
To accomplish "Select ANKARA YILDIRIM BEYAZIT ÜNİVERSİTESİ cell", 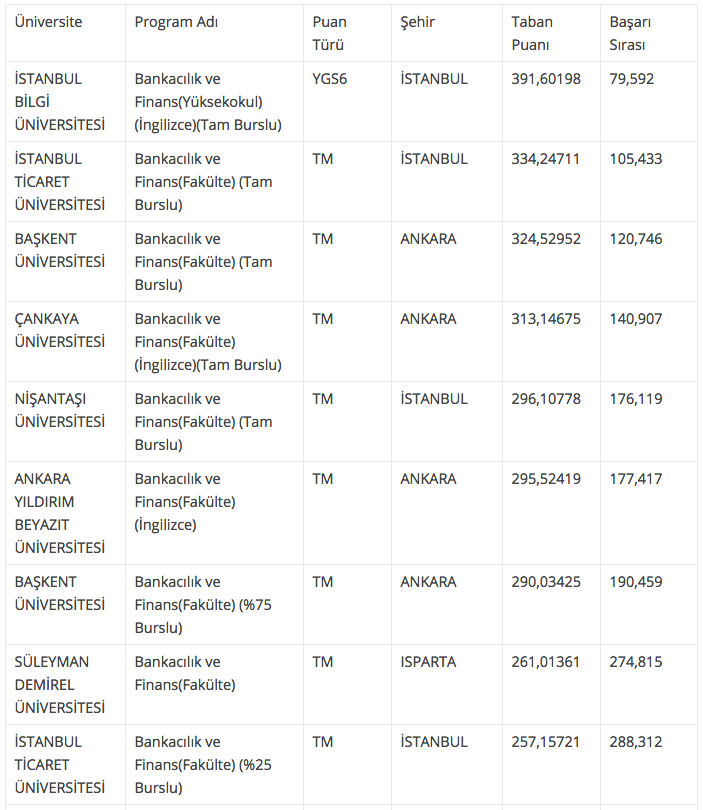I will [x=60, y=513].
